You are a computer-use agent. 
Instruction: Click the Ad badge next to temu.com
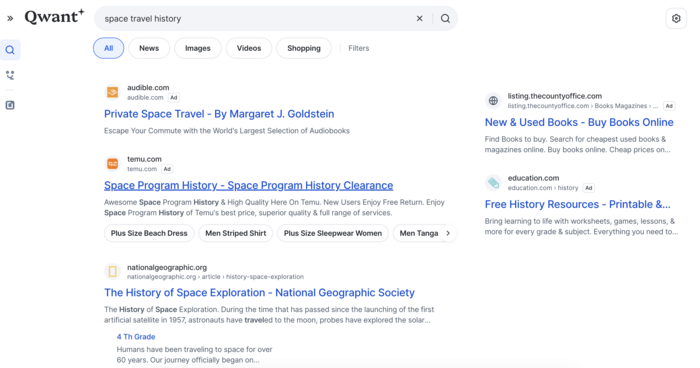click(167, 169)
